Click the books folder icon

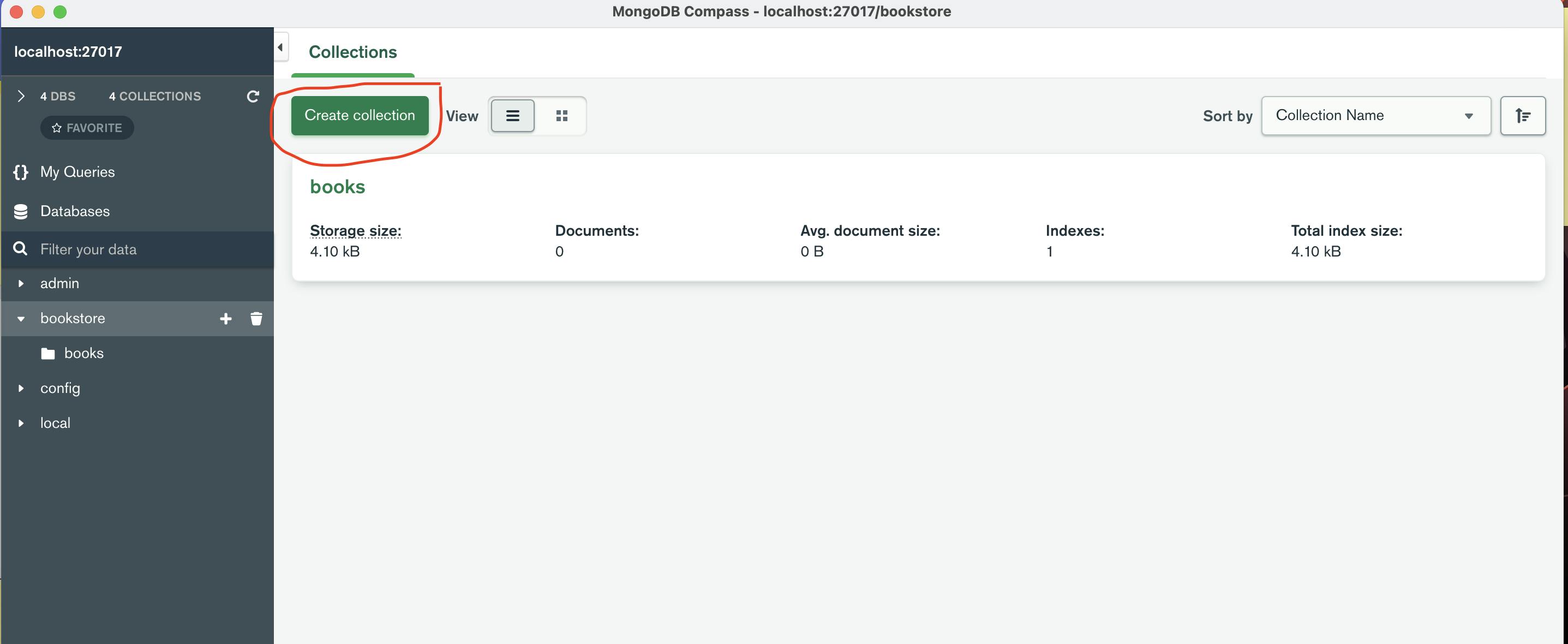[48, 354]
